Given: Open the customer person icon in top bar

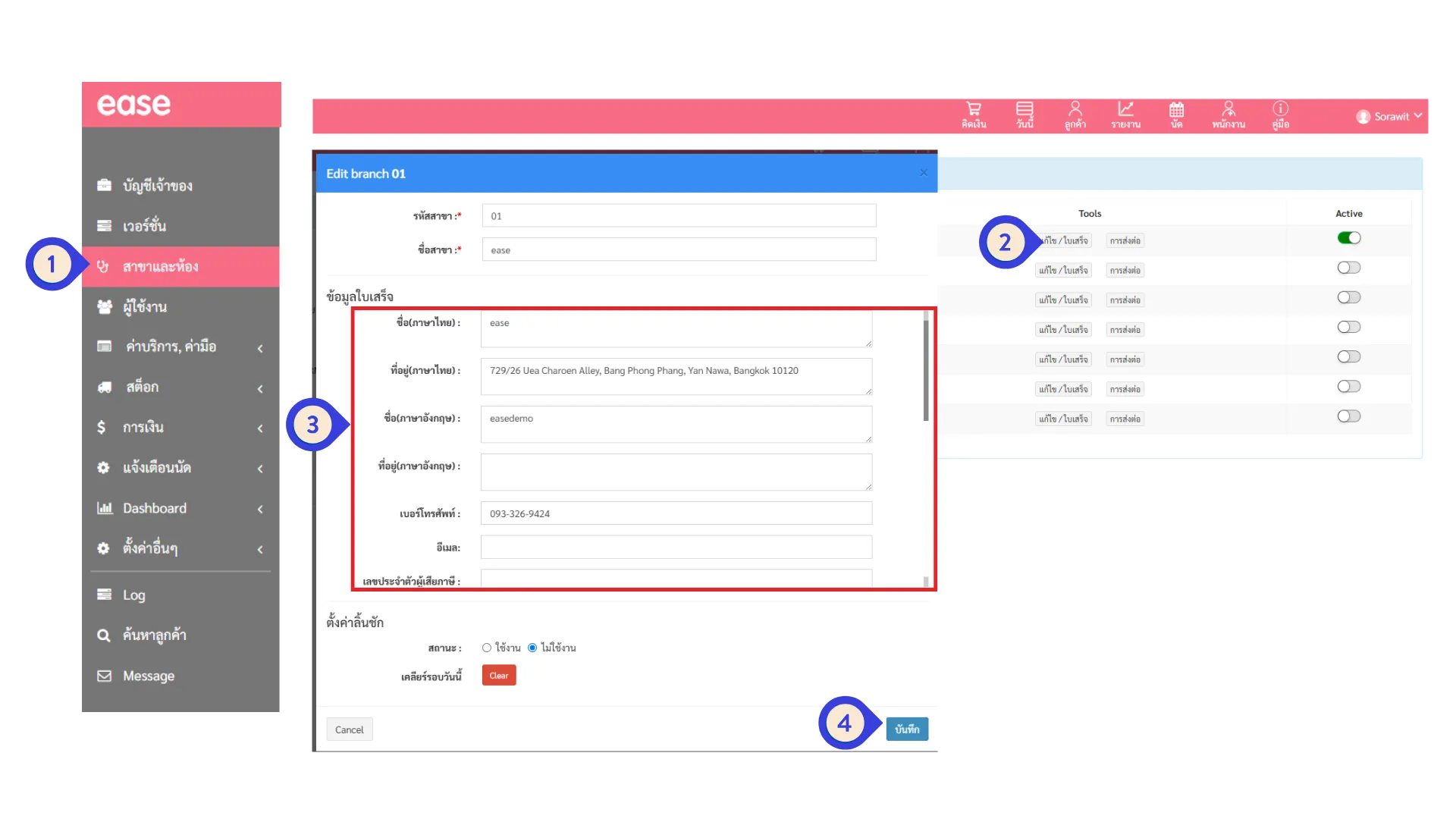Looking at the screenshot, I should click(x=1075, y=110).
